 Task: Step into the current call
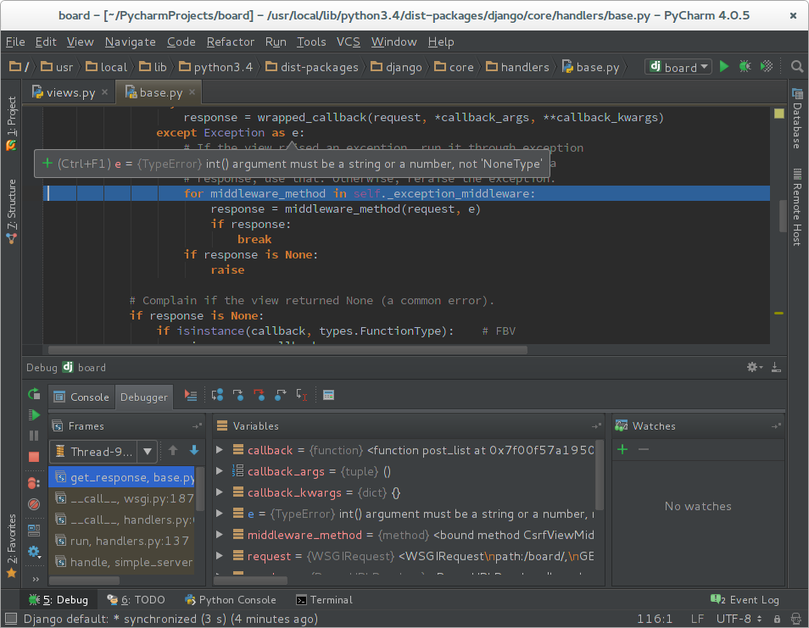(238, 396)
